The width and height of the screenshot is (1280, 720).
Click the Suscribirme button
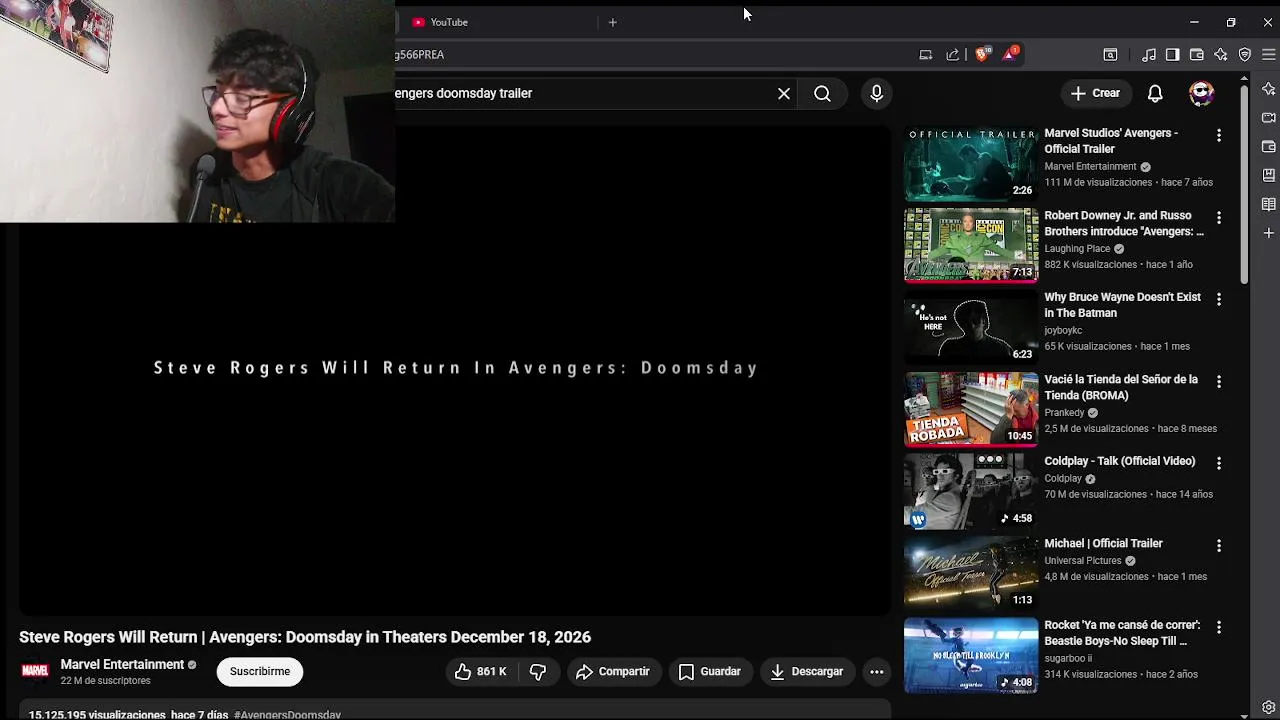pyautogui.click(x=260, y=672)
